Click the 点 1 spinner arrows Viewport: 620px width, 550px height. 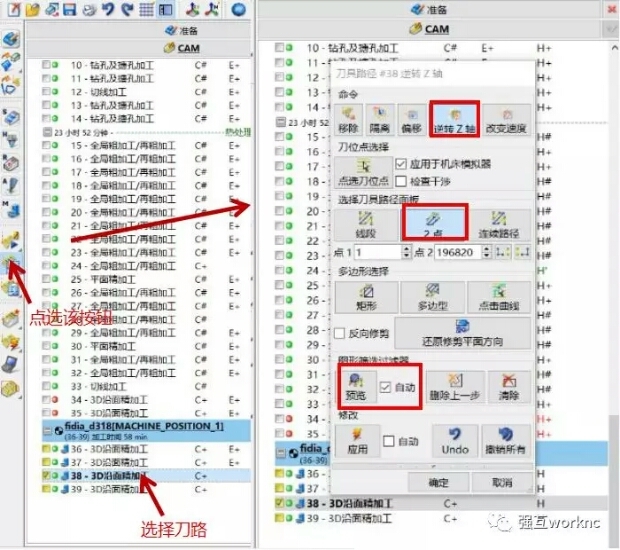tap(406, 252)
